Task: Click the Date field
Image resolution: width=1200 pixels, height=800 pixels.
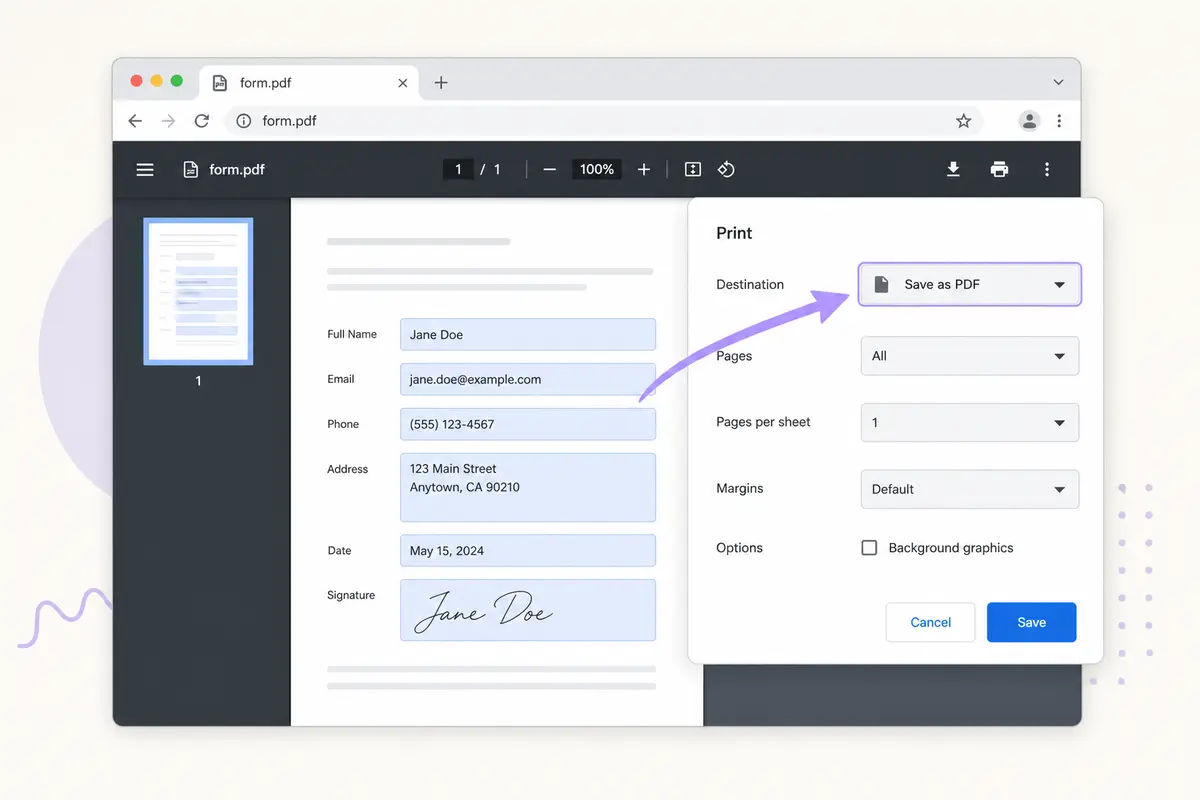Action: (528, 550)
